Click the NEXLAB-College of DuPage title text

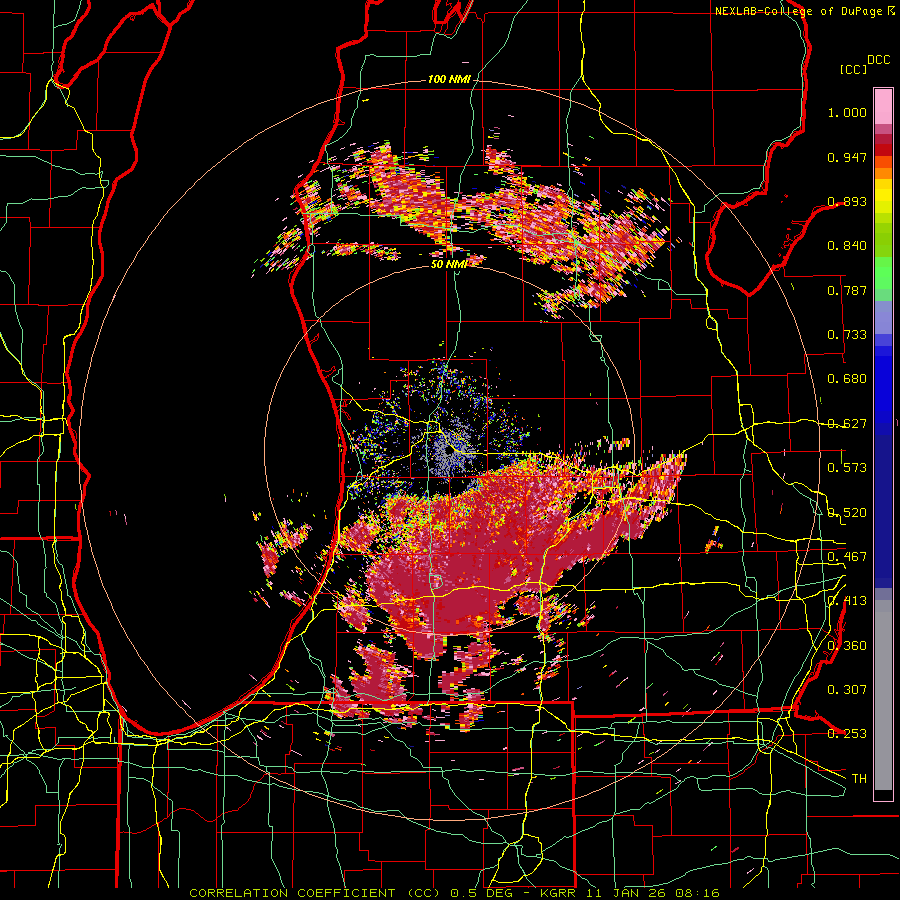point(804,11)
